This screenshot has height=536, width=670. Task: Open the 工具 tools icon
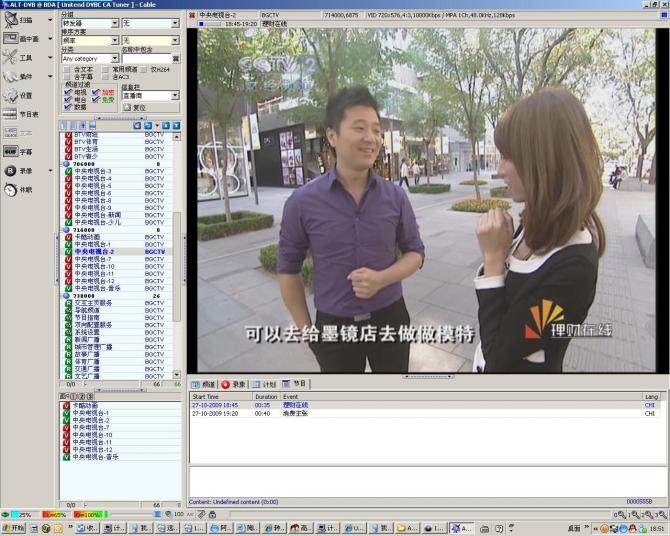(x=10, y=57)
